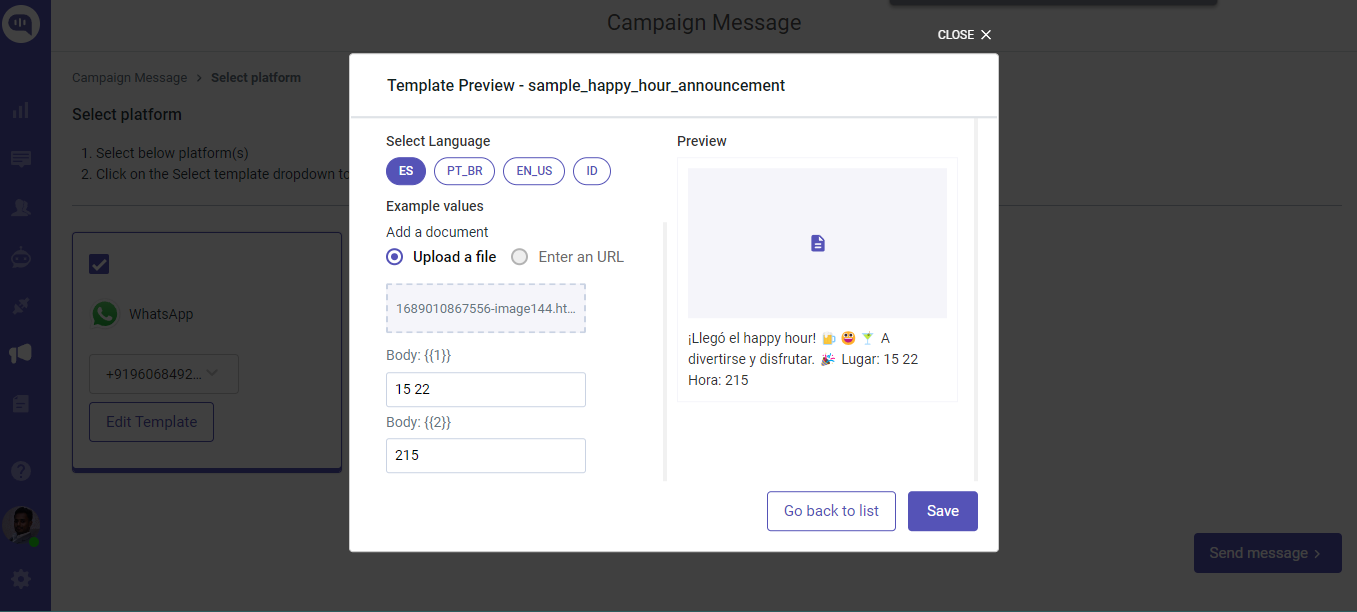This screenshot has height=612, width=1357.
Task: Click the WhatsApp platform label
Action: click(161, 314)
